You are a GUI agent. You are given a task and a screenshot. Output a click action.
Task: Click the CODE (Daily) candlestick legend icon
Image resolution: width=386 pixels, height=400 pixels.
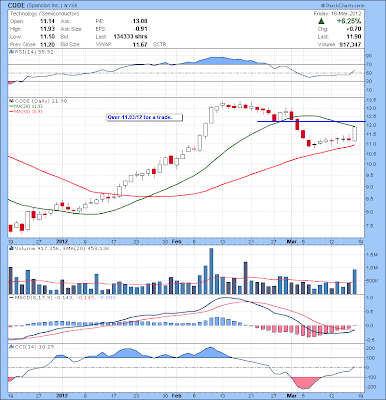[x=11, y=101]
